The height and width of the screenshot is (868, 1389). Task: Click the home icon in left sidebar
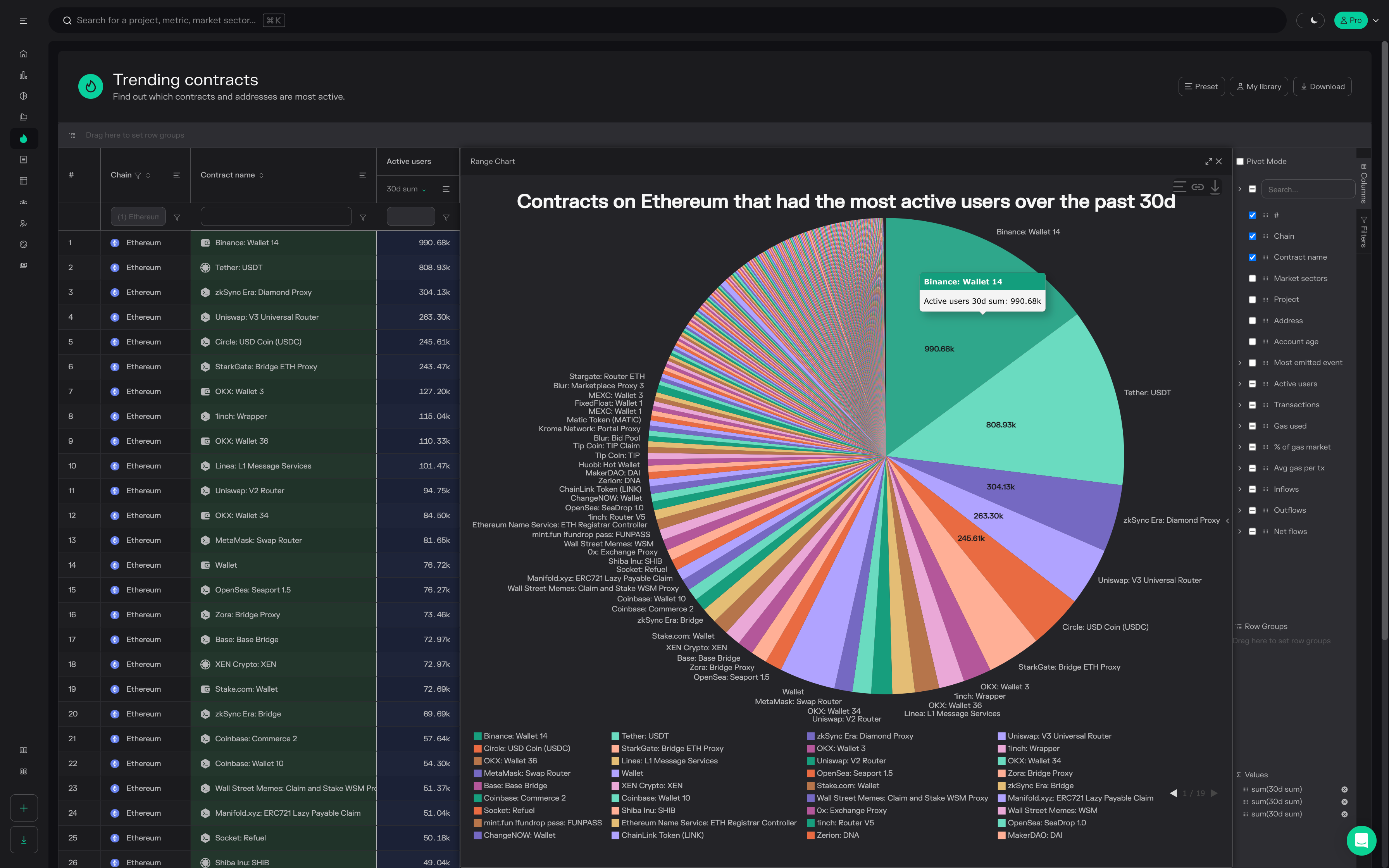(x=23, y=54)
